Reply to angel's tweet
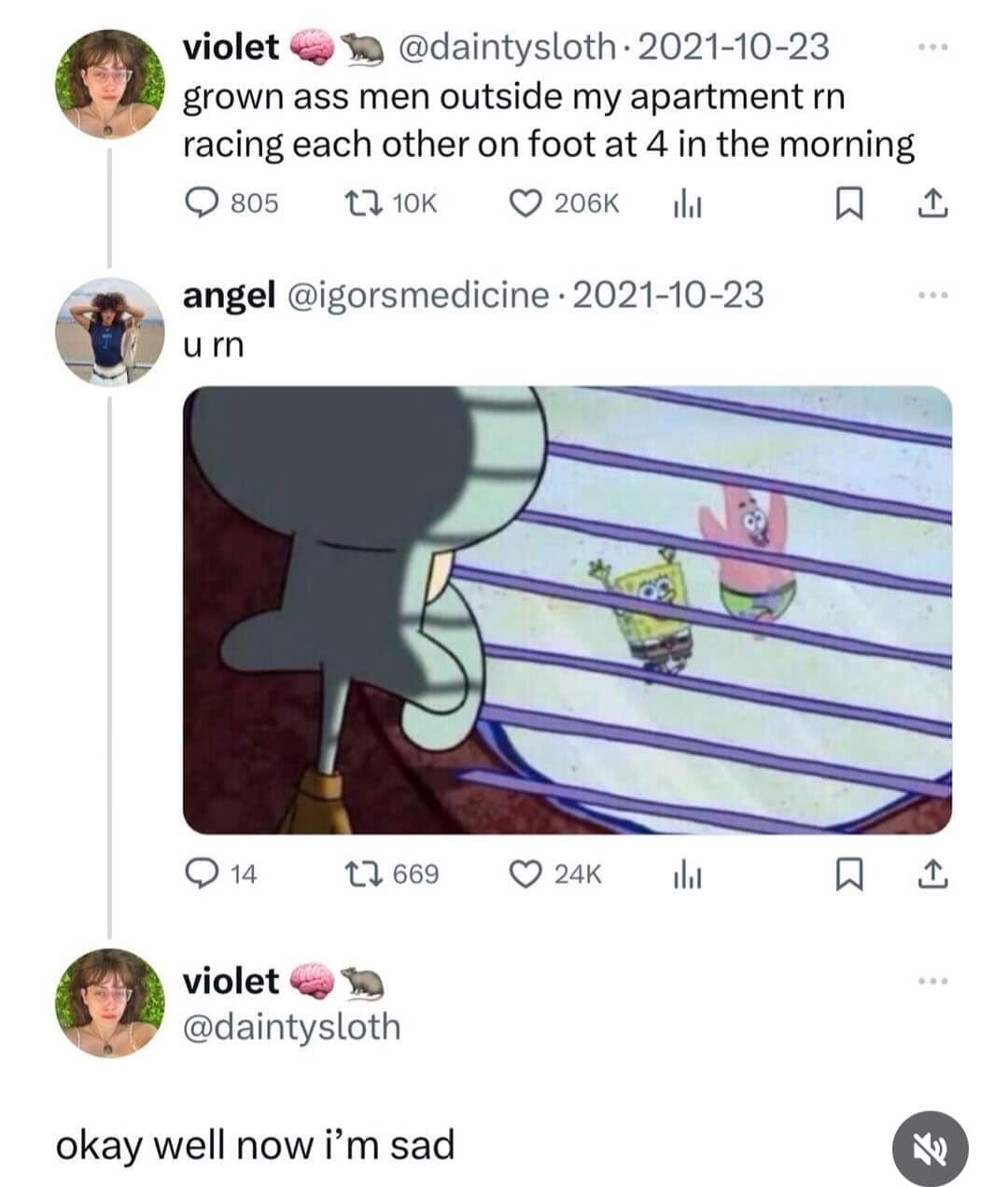 (x=198, y=873)
